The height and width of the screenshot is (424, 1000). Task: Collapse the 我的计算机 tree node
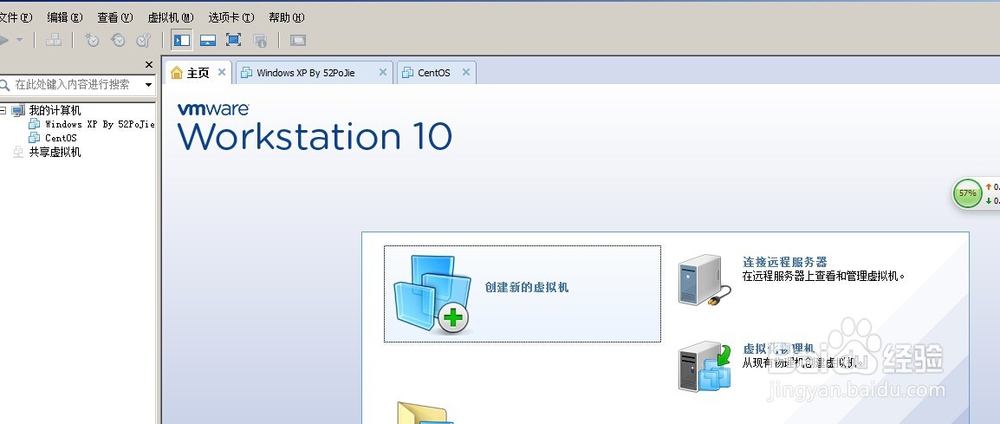[3, 110]
